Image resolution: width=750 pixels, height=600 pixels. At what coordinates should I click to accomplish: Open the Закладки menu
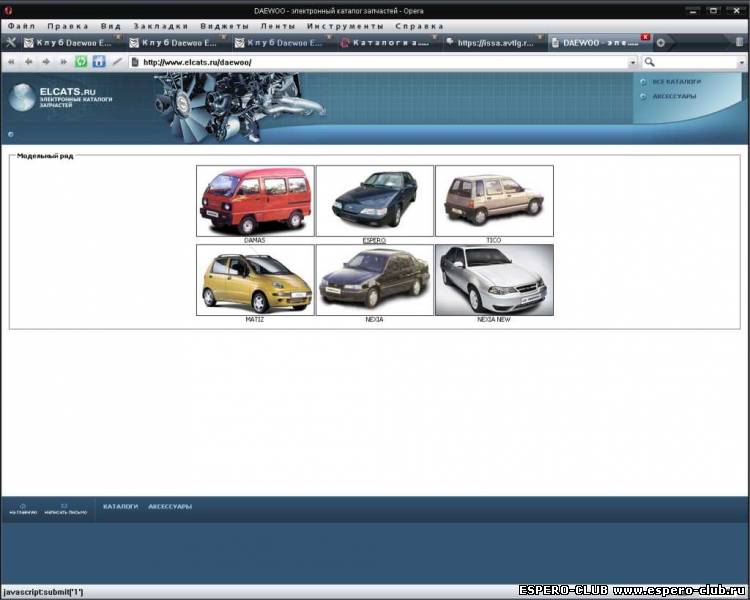(161, 26)
